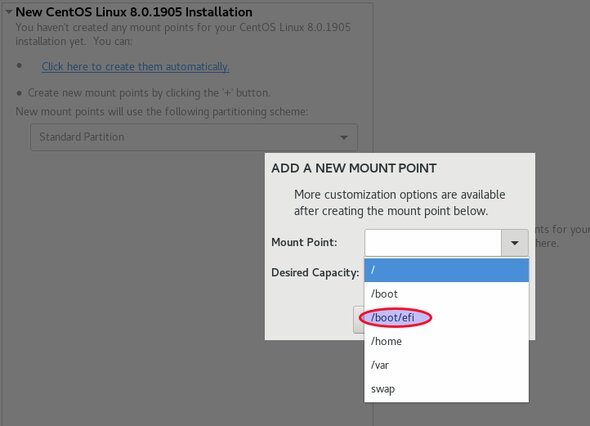
Task: Click the Create new mount points bullet text
Action: [x=149, y=93]
